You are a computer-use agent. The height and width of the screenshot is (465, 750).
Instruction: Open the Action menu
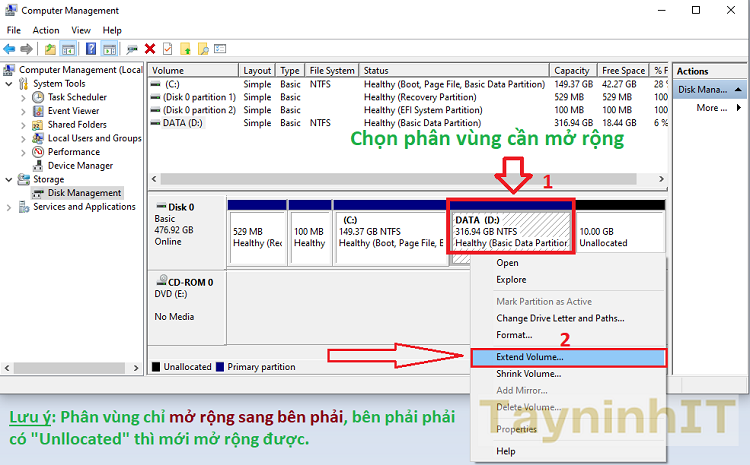46,31
